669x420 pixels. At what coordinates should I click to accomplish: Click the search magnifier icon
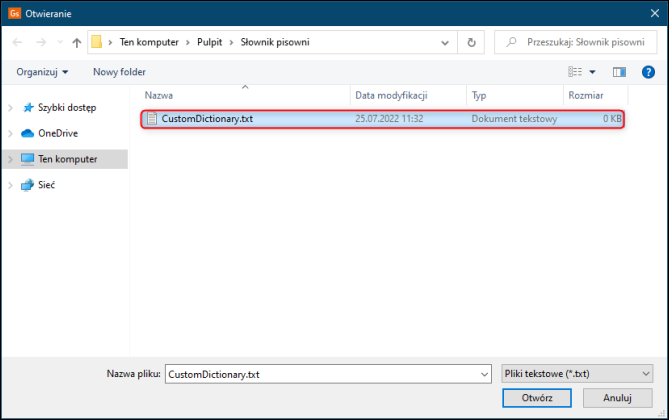[511, 42]
